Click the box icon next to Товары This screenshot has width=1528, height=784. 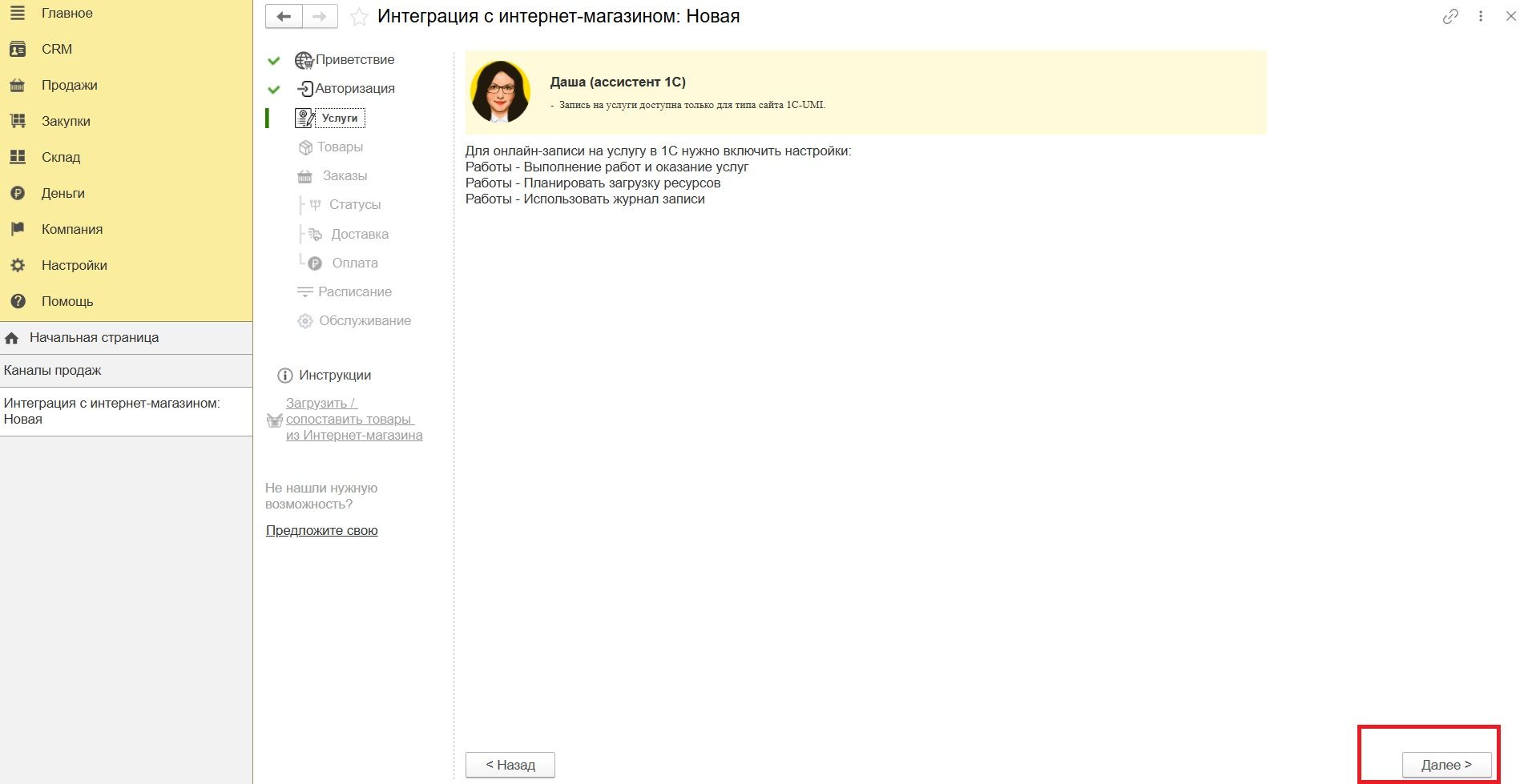[x=305, y=147]
